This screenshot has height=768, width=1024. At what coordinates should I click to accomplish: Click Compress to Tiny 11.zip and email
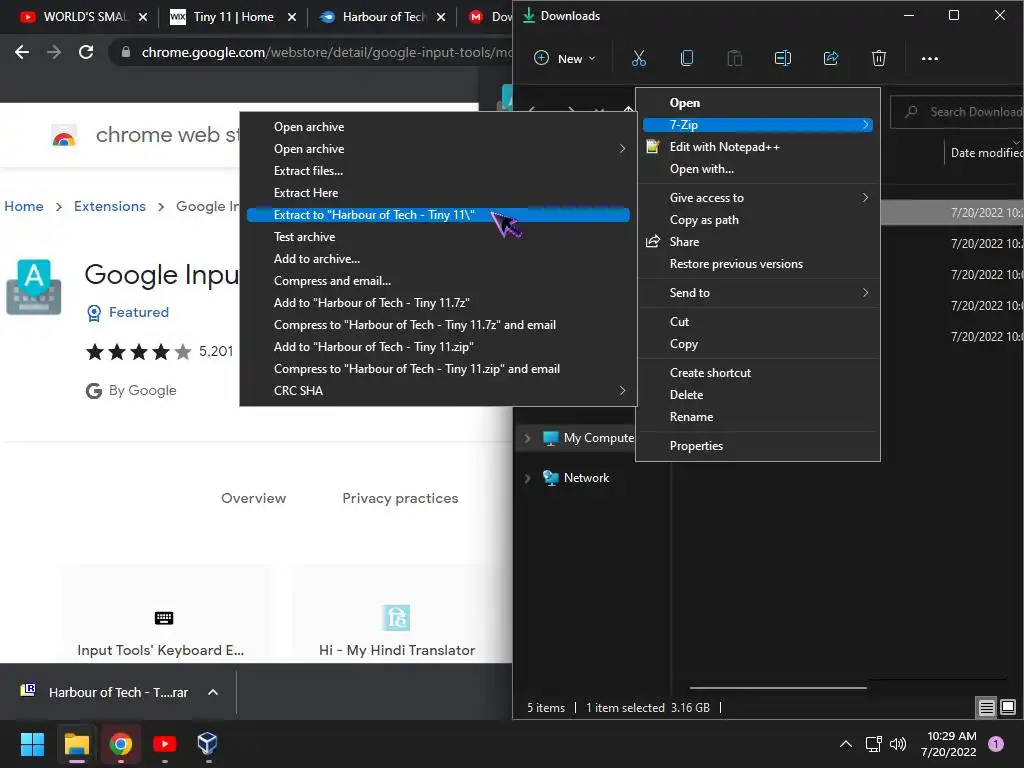(x=438, y=369)
